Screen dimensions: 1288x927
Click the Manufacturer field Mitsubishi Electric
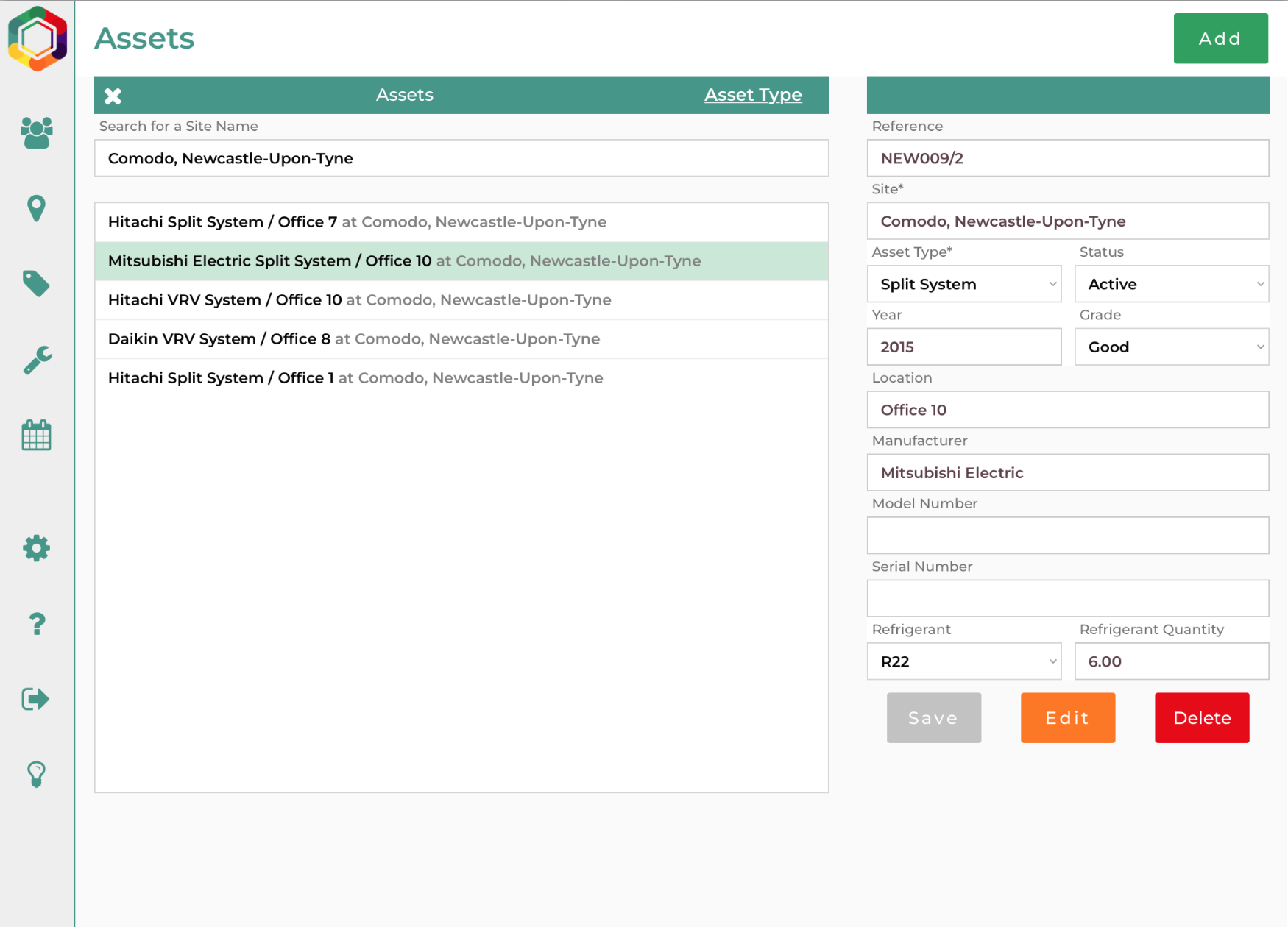click(x=1068, y=472)
